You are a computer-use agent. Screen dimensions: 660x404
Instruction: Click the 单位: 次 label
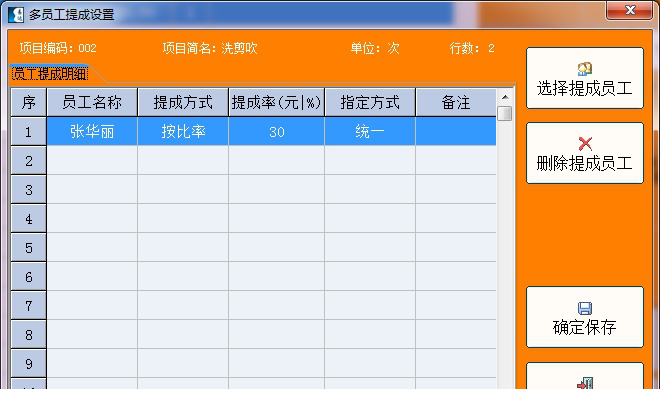click(375, 48)
